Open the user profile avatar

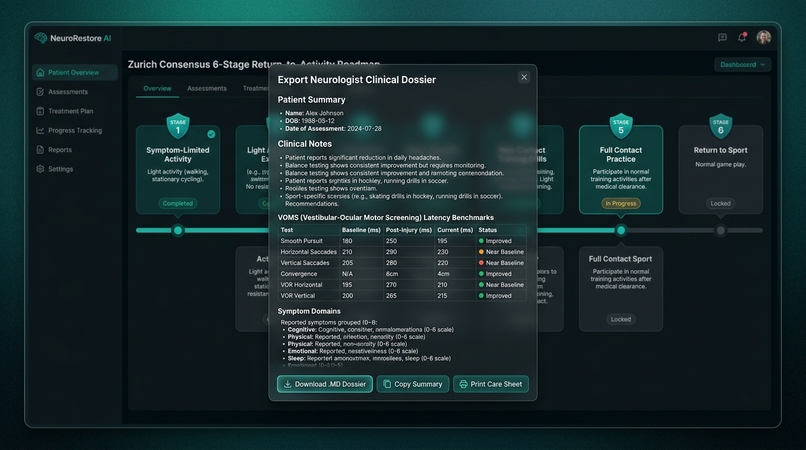(763, 38)
